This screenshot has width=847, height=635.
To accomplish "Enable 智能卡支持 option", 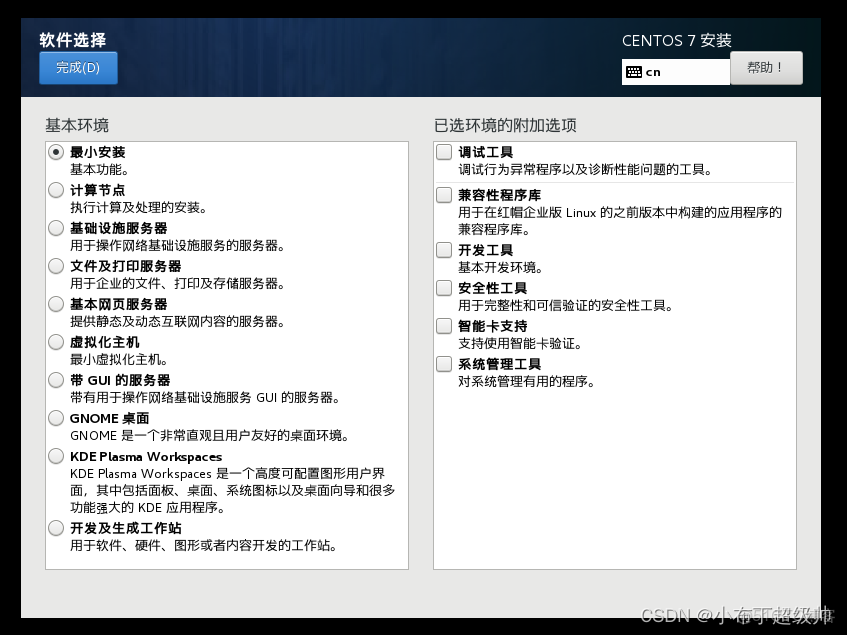I will pyautogui.click(x=443, y=326).
